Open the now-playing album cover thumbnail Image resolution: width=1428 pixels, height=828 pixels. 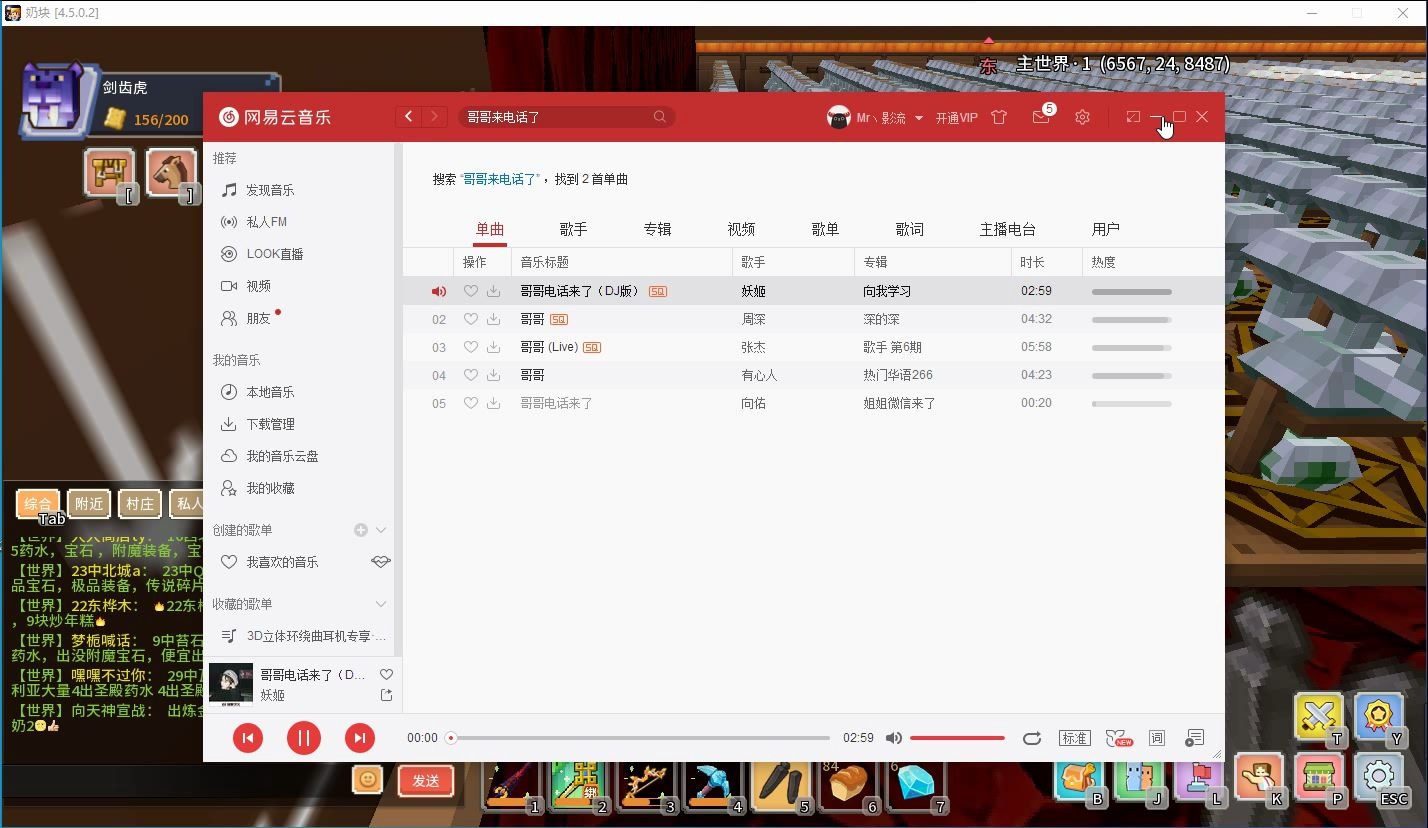pos(231,685)
